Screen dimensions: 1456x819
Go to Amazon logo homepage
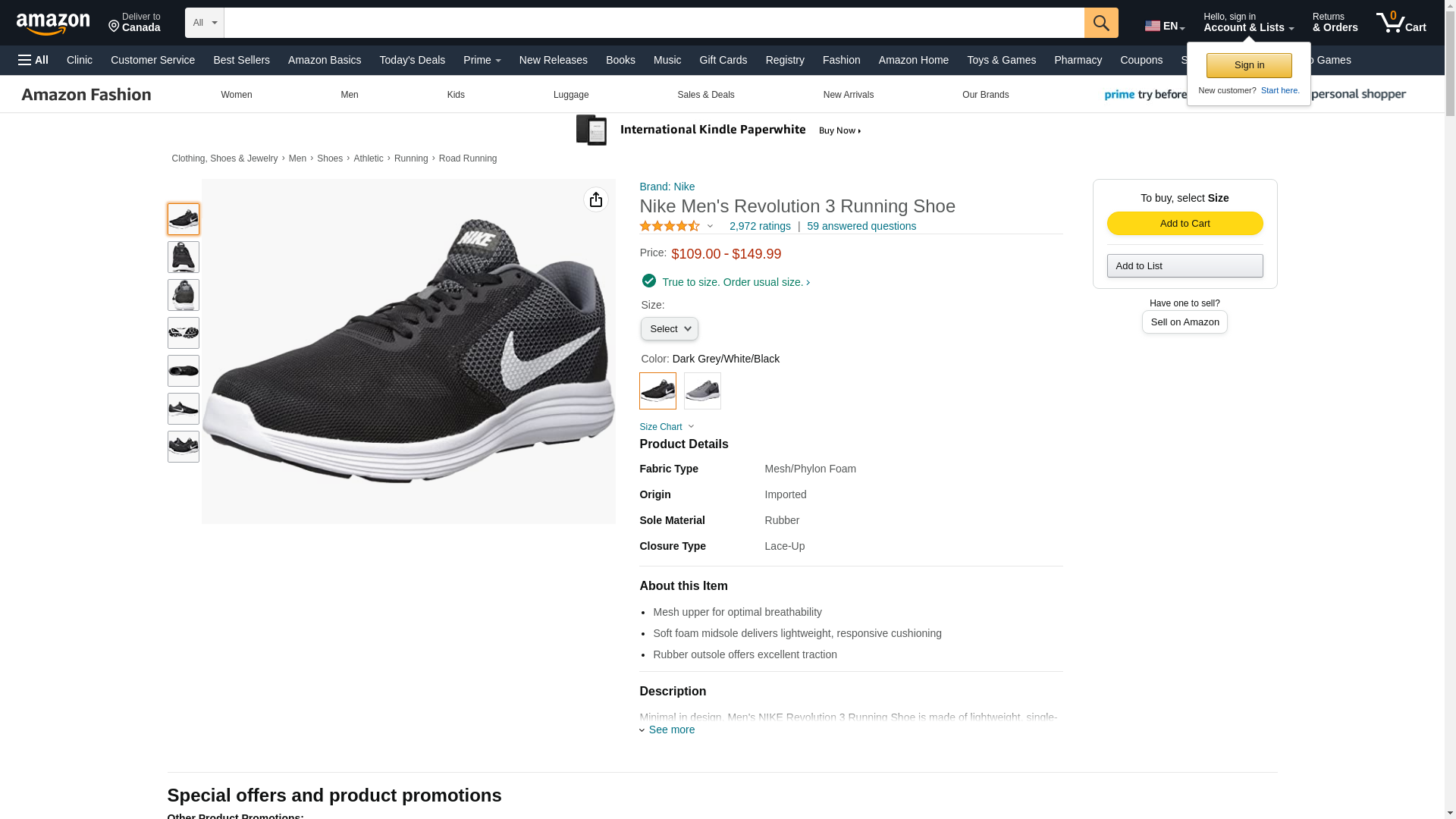pos(53,24)
